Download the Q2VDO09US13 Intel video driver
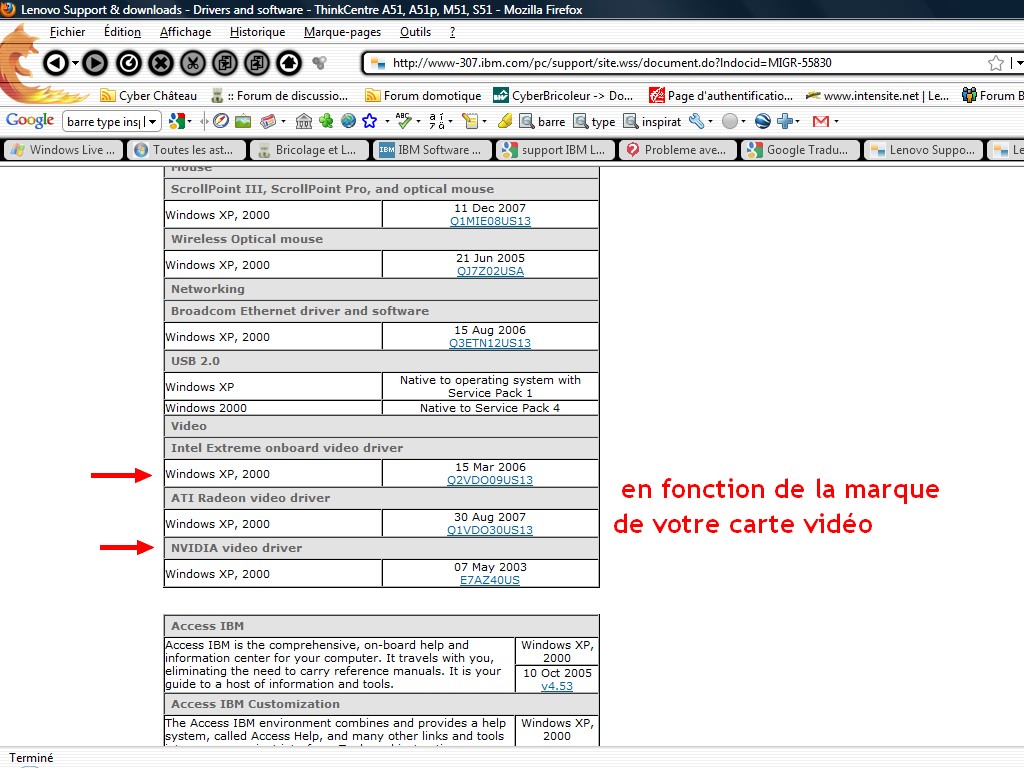Viewport: 1024px width, 768px height. click(x=490, y=480)
